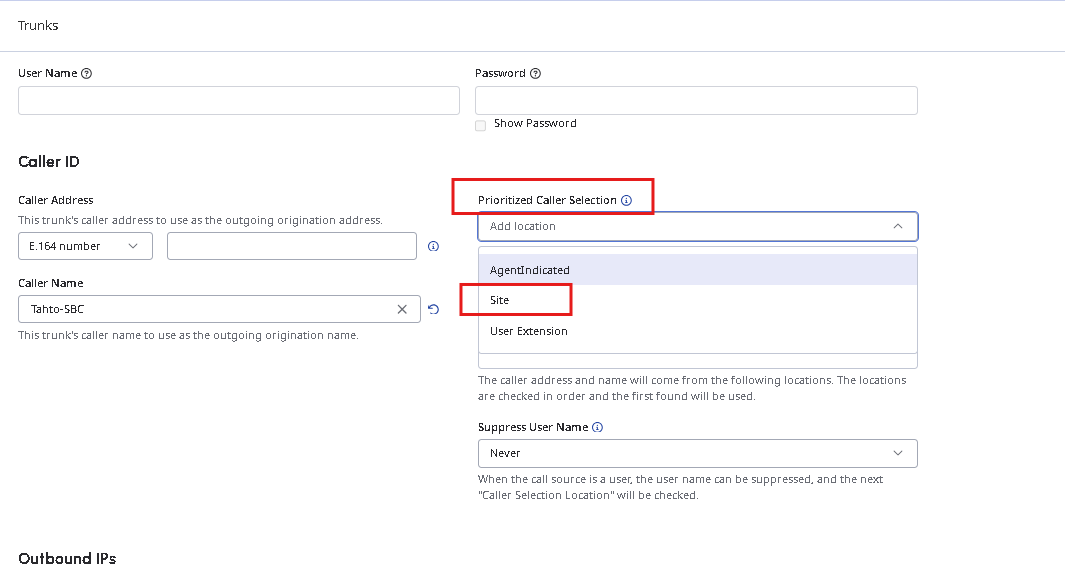
Task: Click the Caller Address number field
Action: pos(291,246)
